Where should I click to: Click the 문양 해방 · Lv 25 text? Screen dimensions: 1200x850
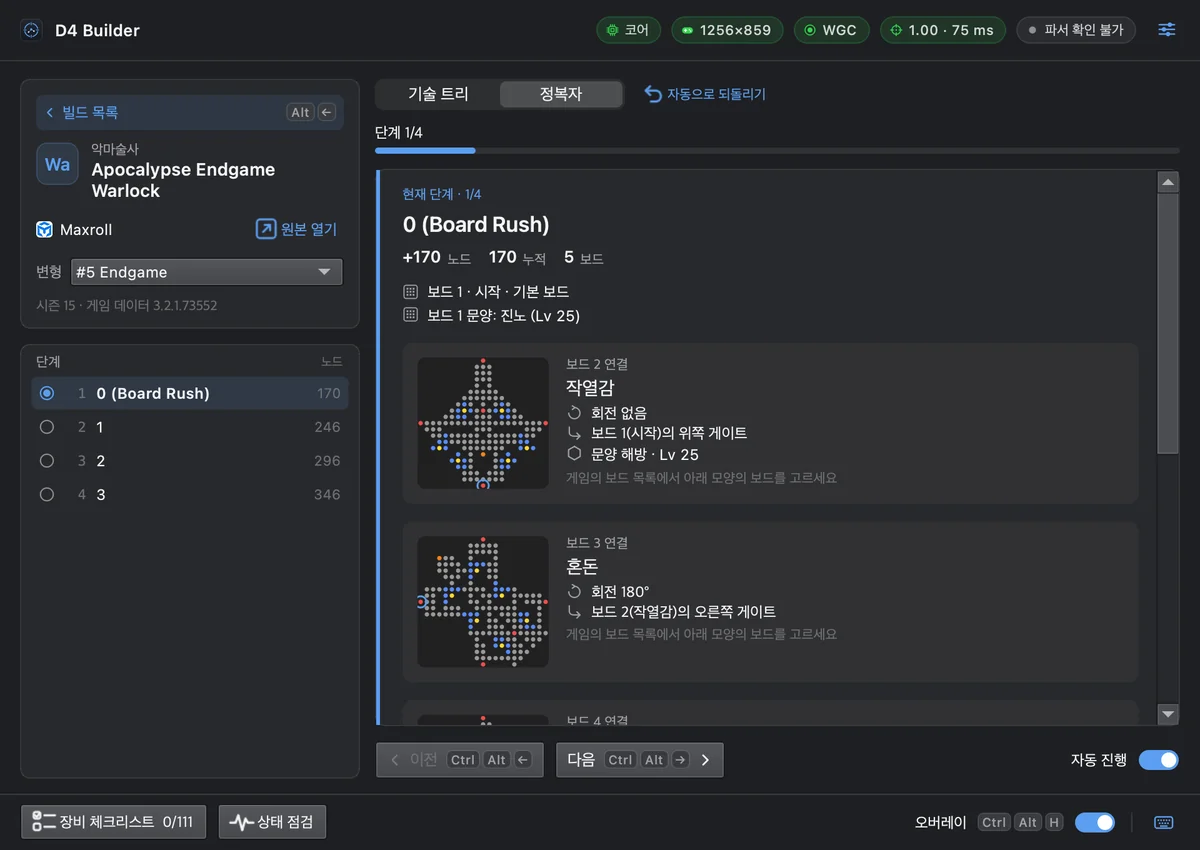point(645,454)
